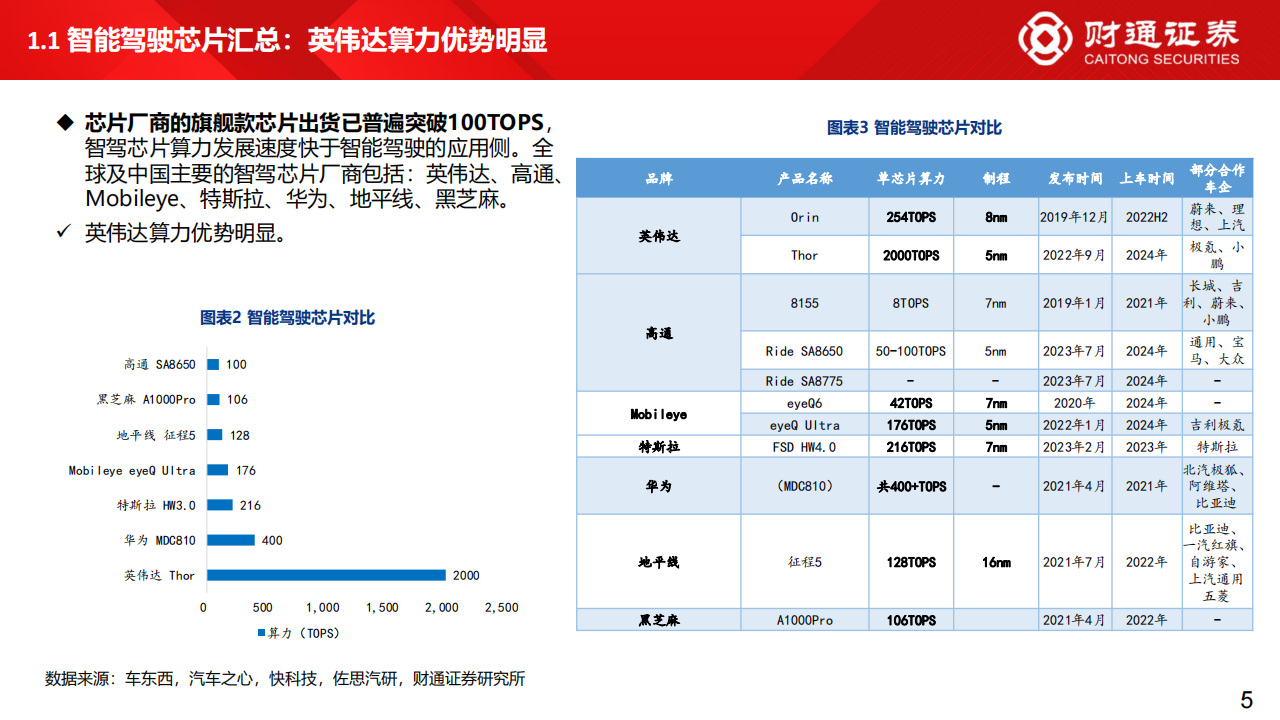The image size is (1280, 720).
Task: Click brand cell Mobileye in table
Action: click(659, 413)
